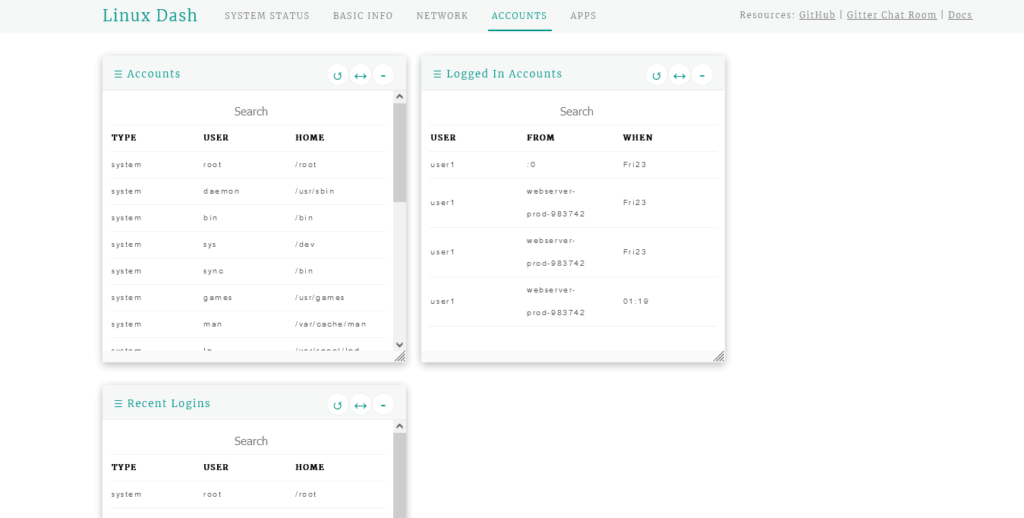Open the System Status tab
1024x518 pixels.
pos(267,16)
